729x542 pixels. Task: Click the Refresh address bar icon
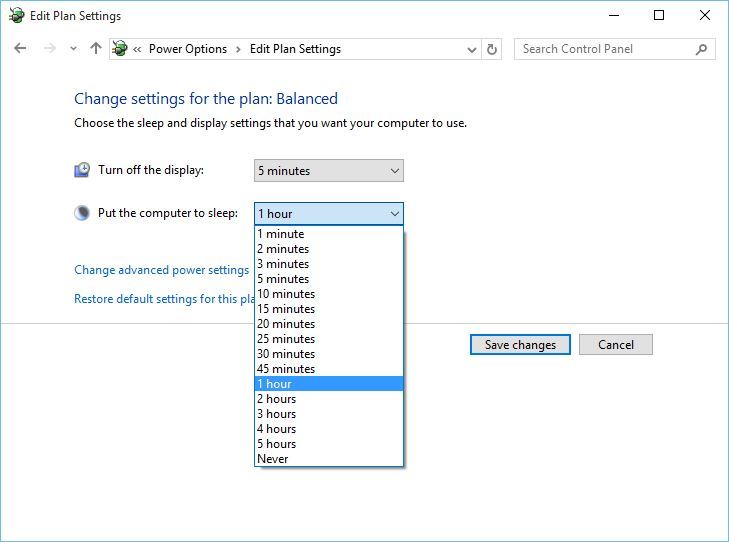pos(492,49)
